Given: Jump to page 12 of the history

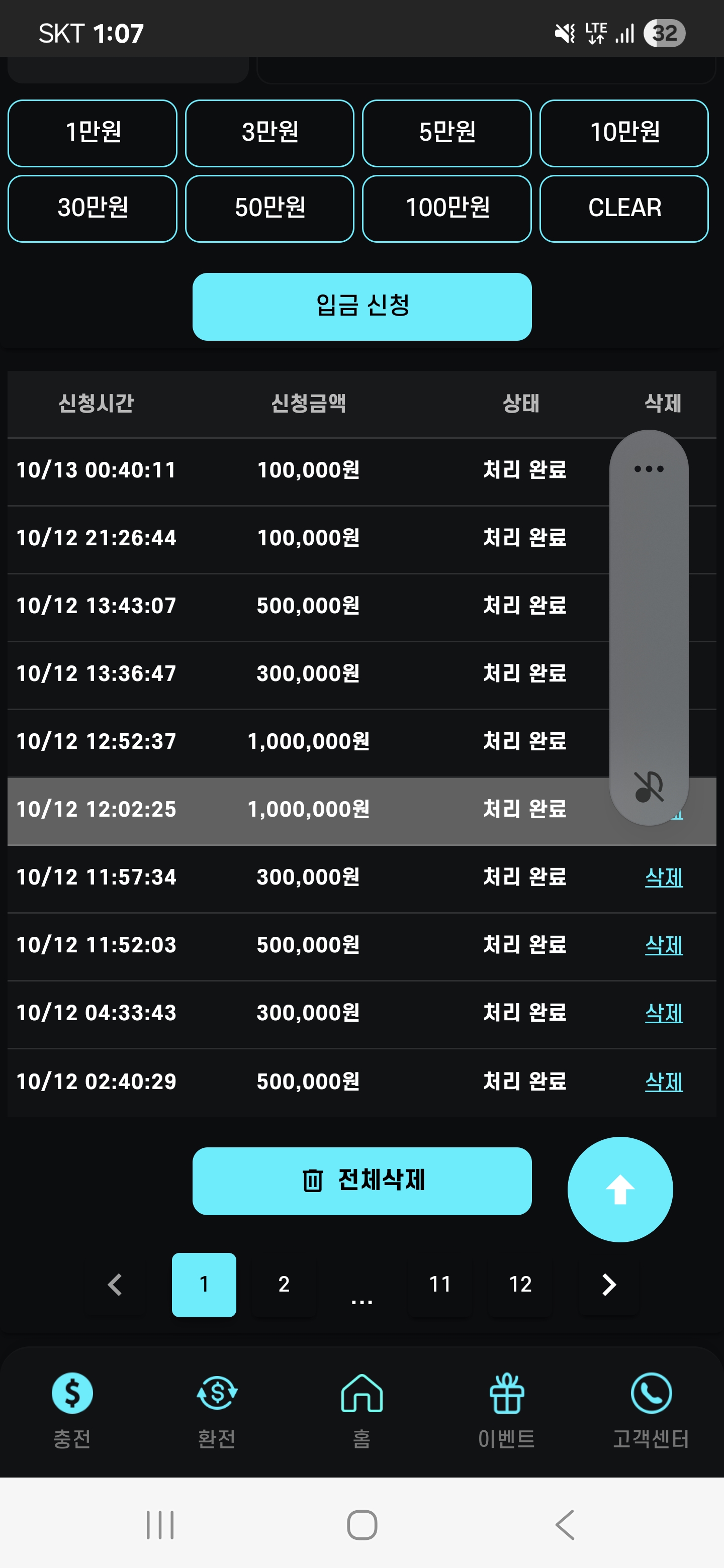Looking at the screenshot, I should click(520, 1285).
